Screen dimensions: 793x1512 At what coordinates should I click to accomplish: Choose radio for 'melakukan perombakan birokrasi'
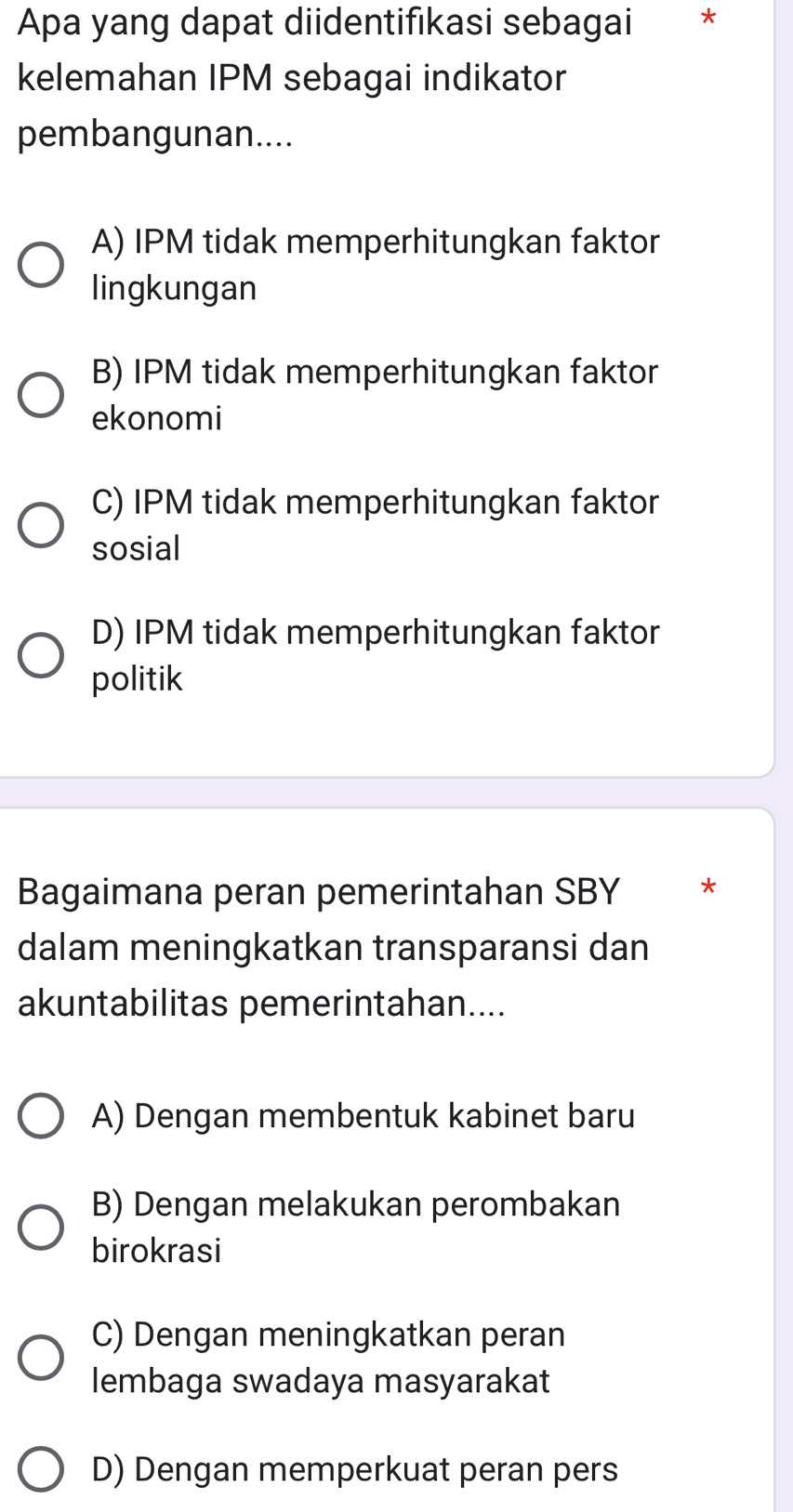(x=42, y=1228)
